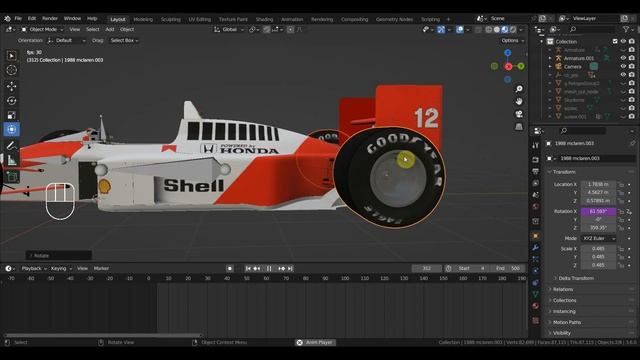640x360 pixels.
Task: Expand the Motion Paths panel
Action: 566,322
